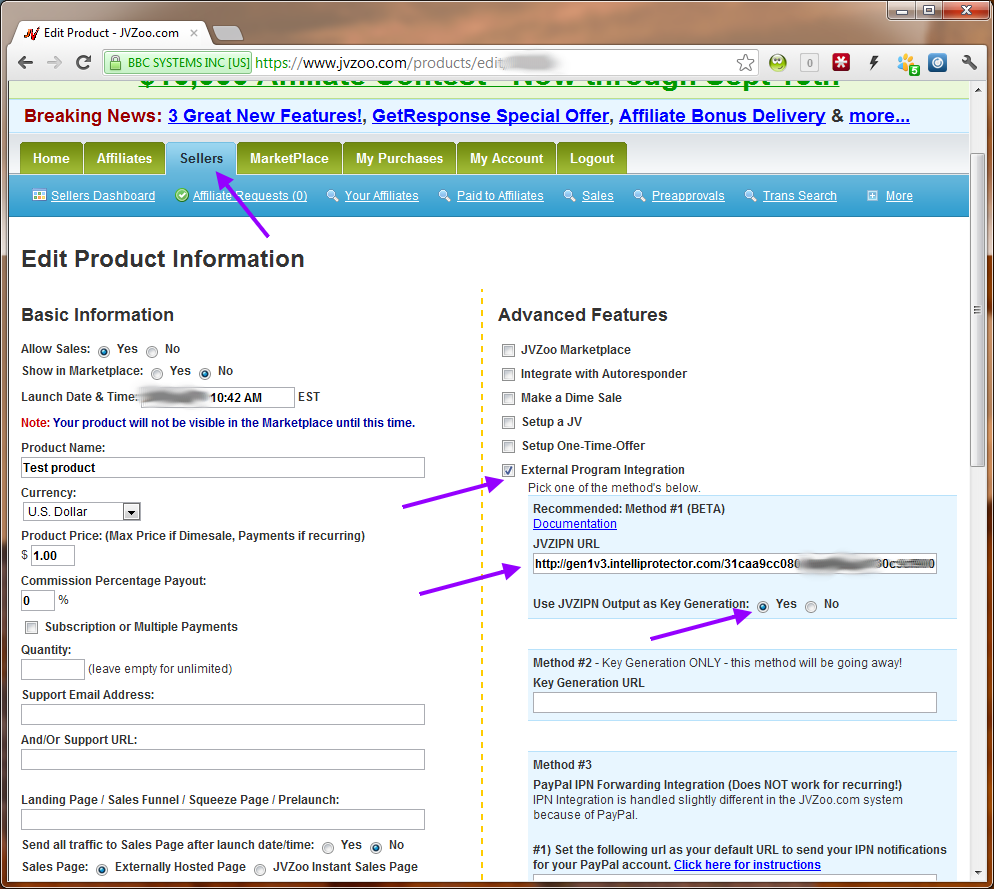994x889 pixels.
Task: Reload the page with the refresh icon
Action: 83,63
